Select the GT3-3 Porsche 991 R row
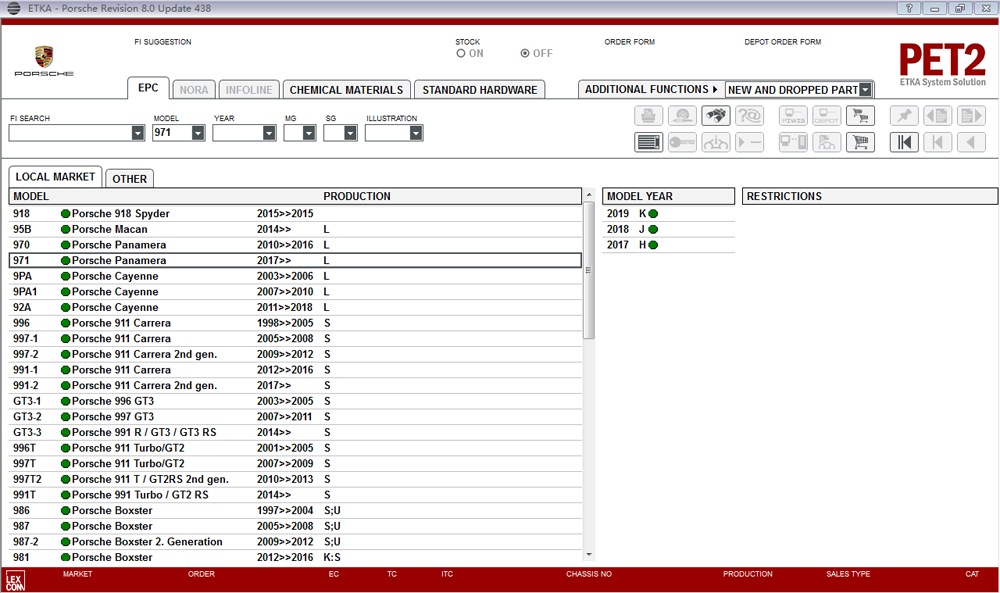The height and width of the screenshot is (593, 1000). click(x=295, y=432)
